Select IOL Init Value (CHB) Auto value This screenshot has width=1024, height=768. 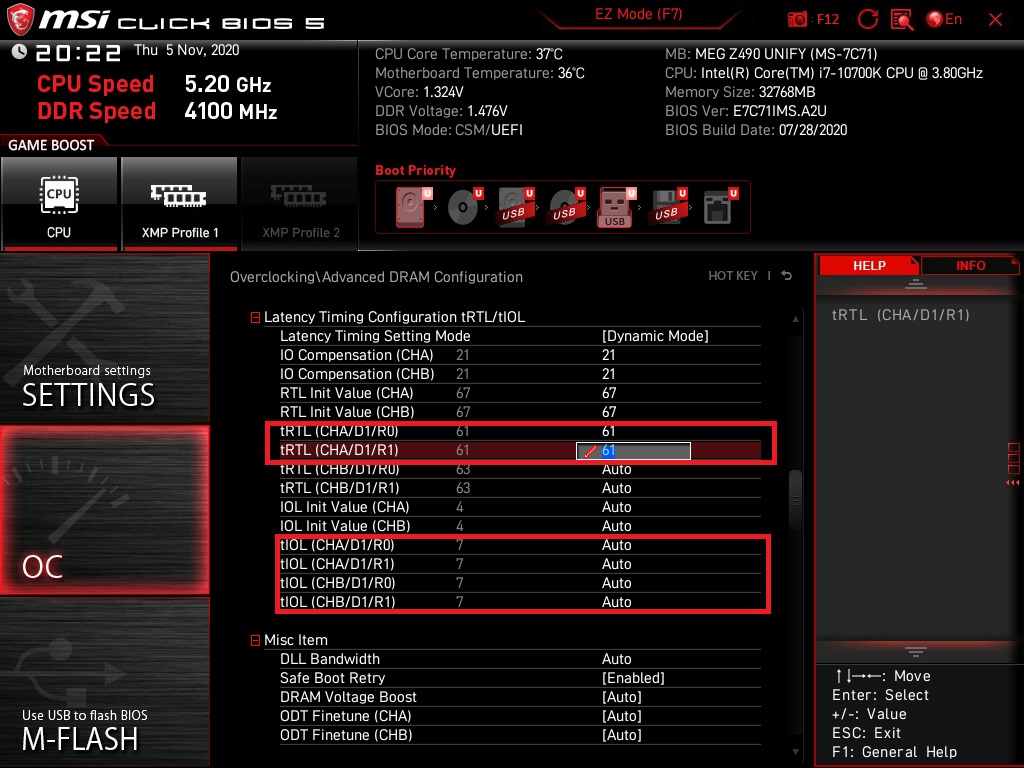616,526
